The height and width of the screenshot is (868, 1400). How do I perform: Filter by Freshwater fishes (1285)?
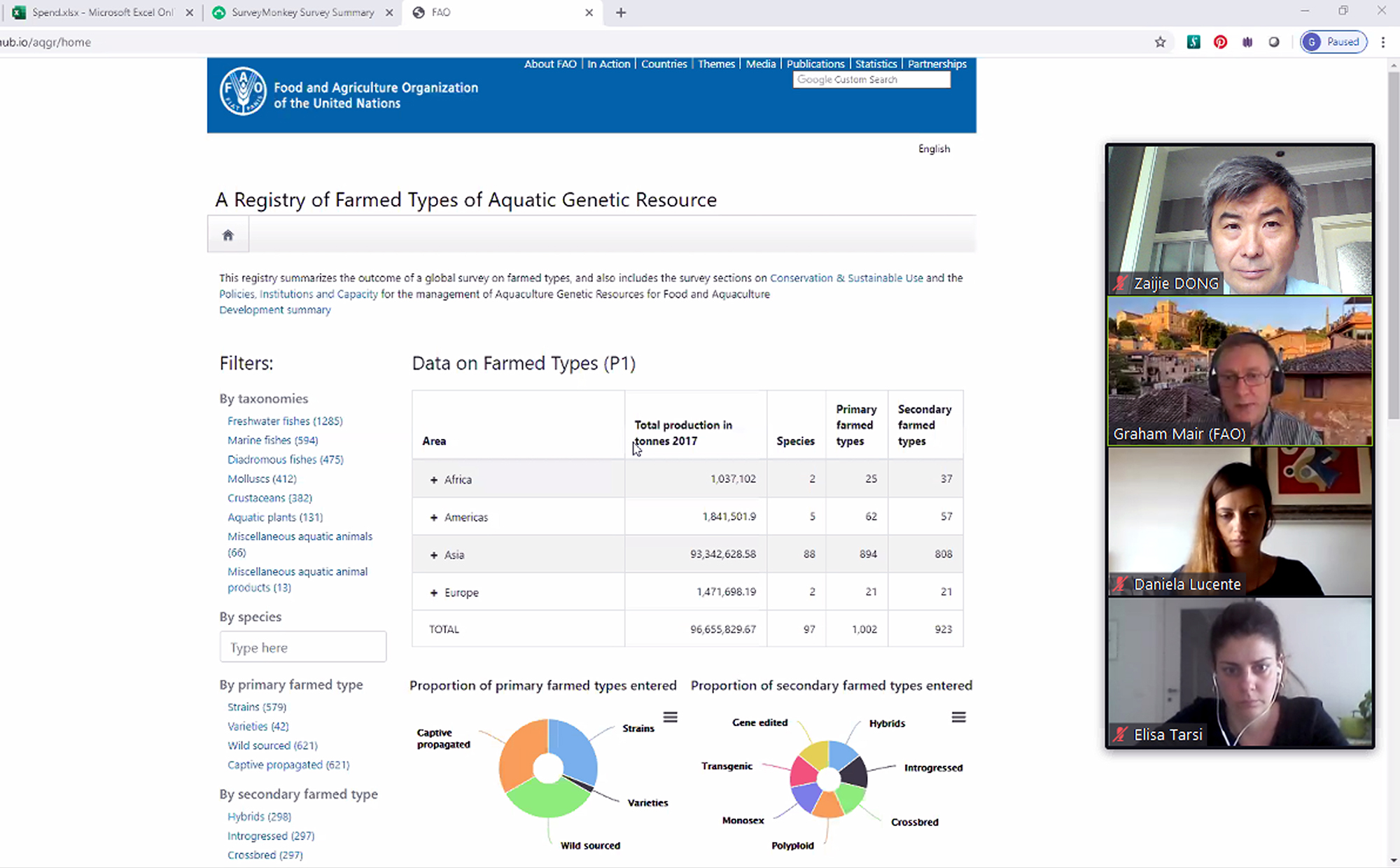point(285,421)
